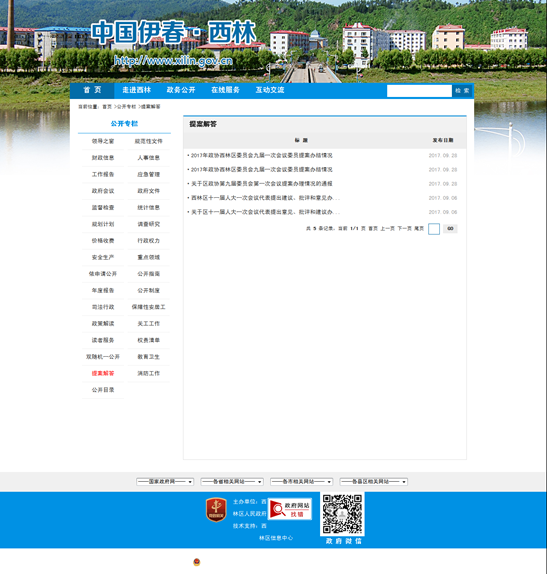
Task: Click the GO pagination button
Action: tap(450, 228)
